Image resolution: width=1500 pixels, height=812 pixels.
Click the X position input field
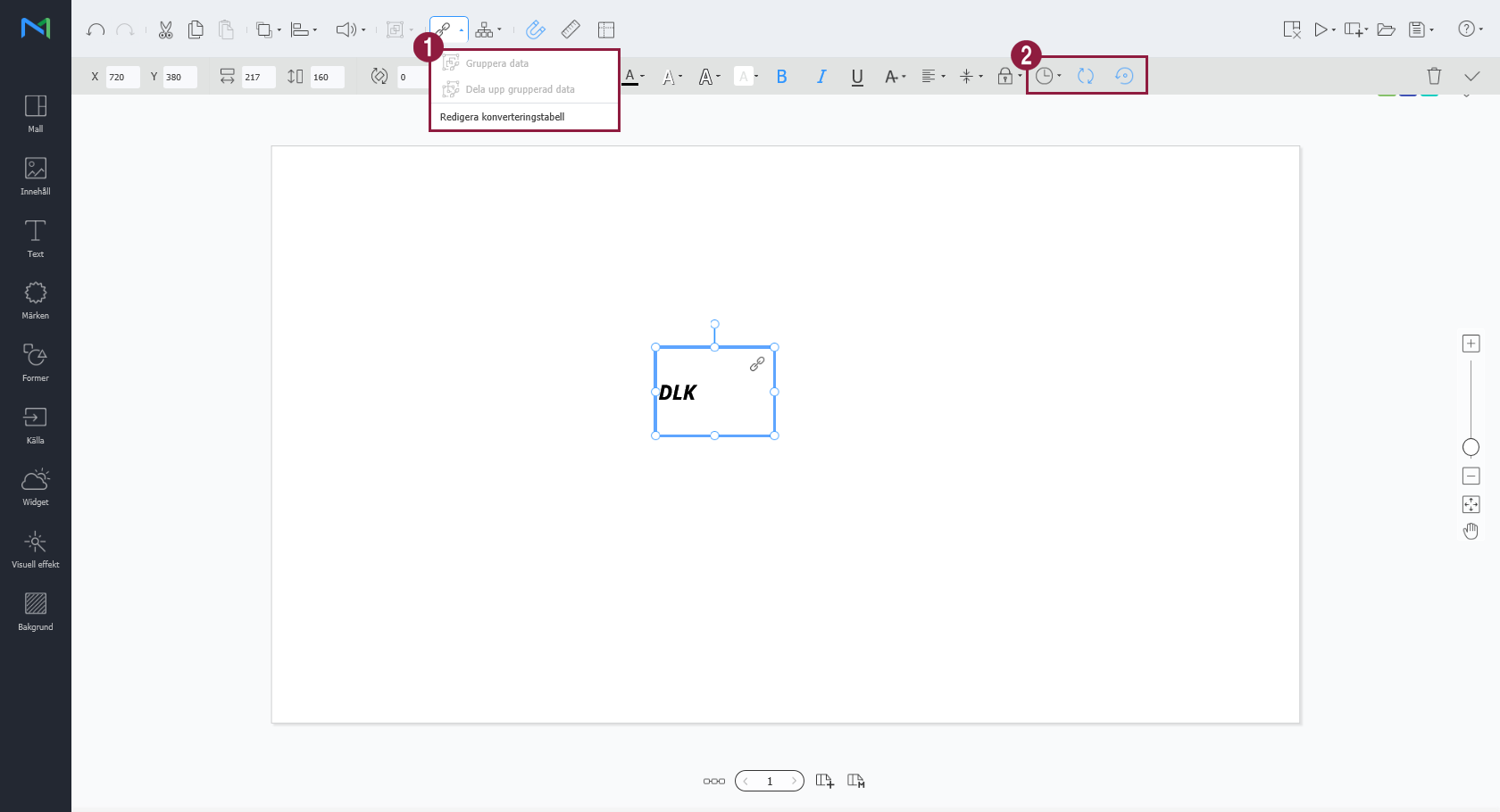click(x=122, y=77)
